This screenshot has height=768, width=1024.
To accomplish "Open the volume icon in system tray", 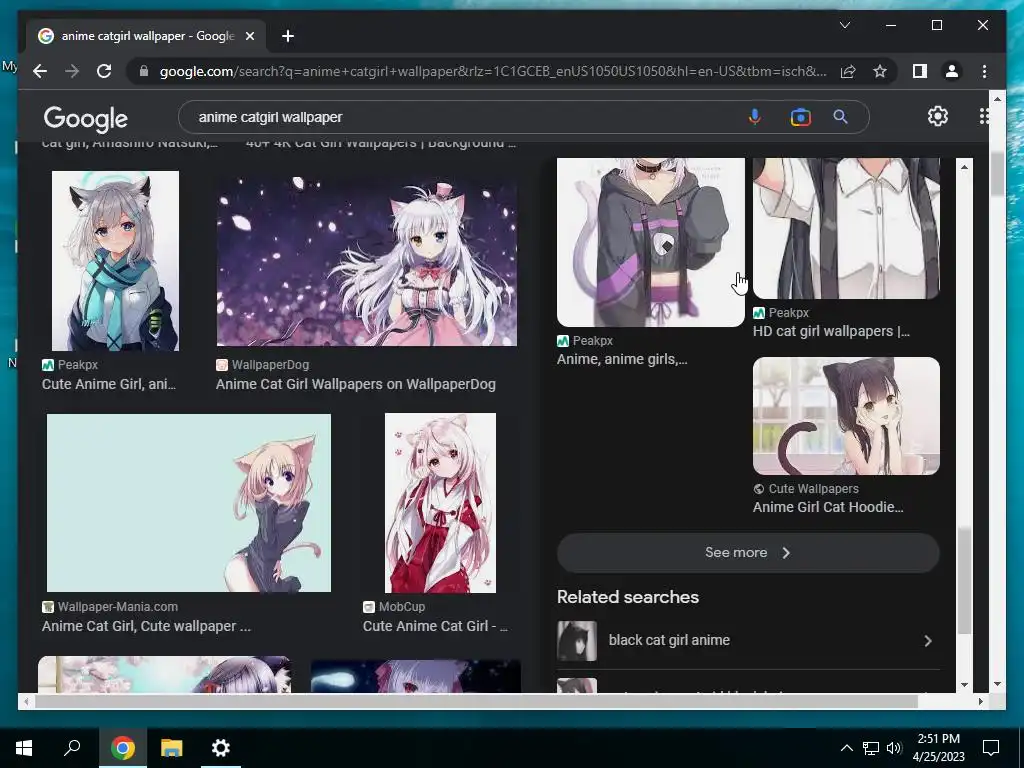I will point(894,748).
